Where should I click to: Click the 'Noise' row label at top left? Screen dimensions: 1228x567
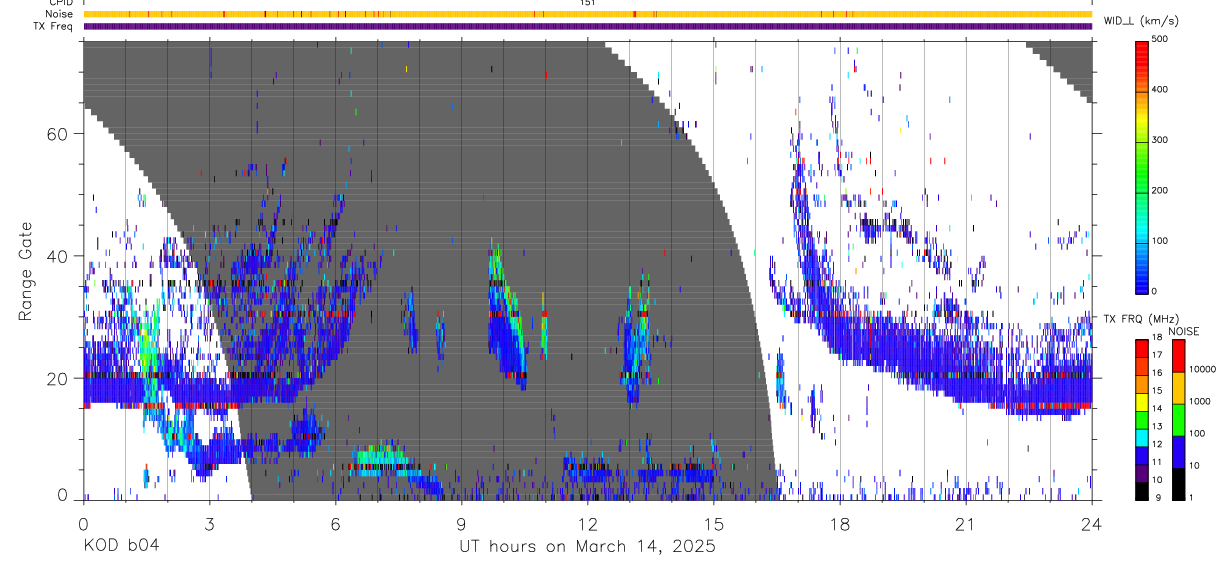click(61, 14)
